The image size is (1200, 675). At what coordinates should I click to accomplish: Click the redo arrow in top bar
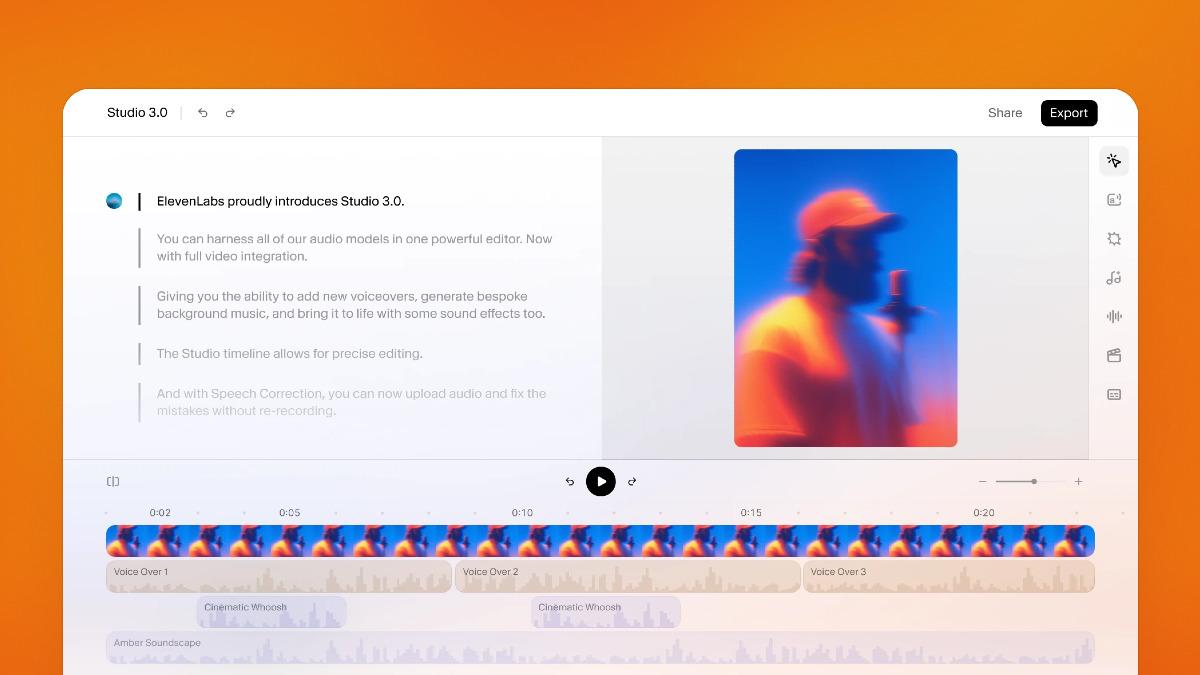pyautogui.click(x=230, y=113)
